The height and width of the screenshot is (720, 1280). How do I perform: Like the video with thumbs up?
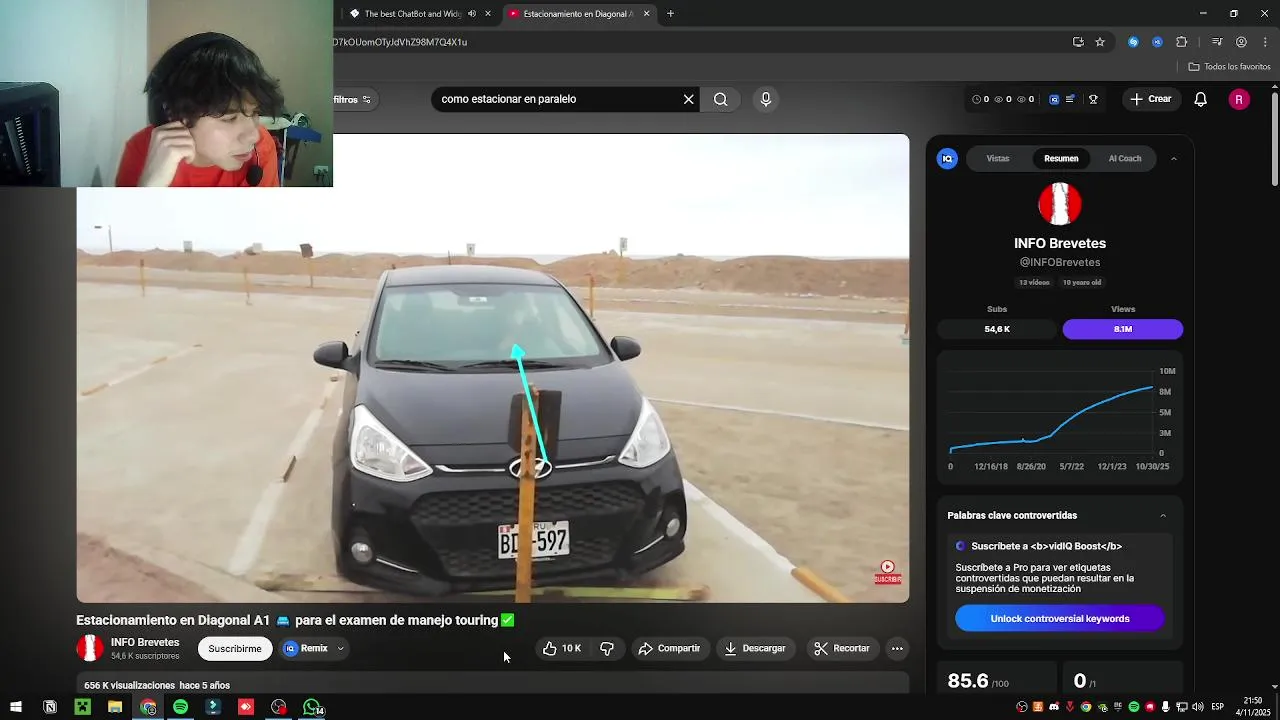coord(562,648)
